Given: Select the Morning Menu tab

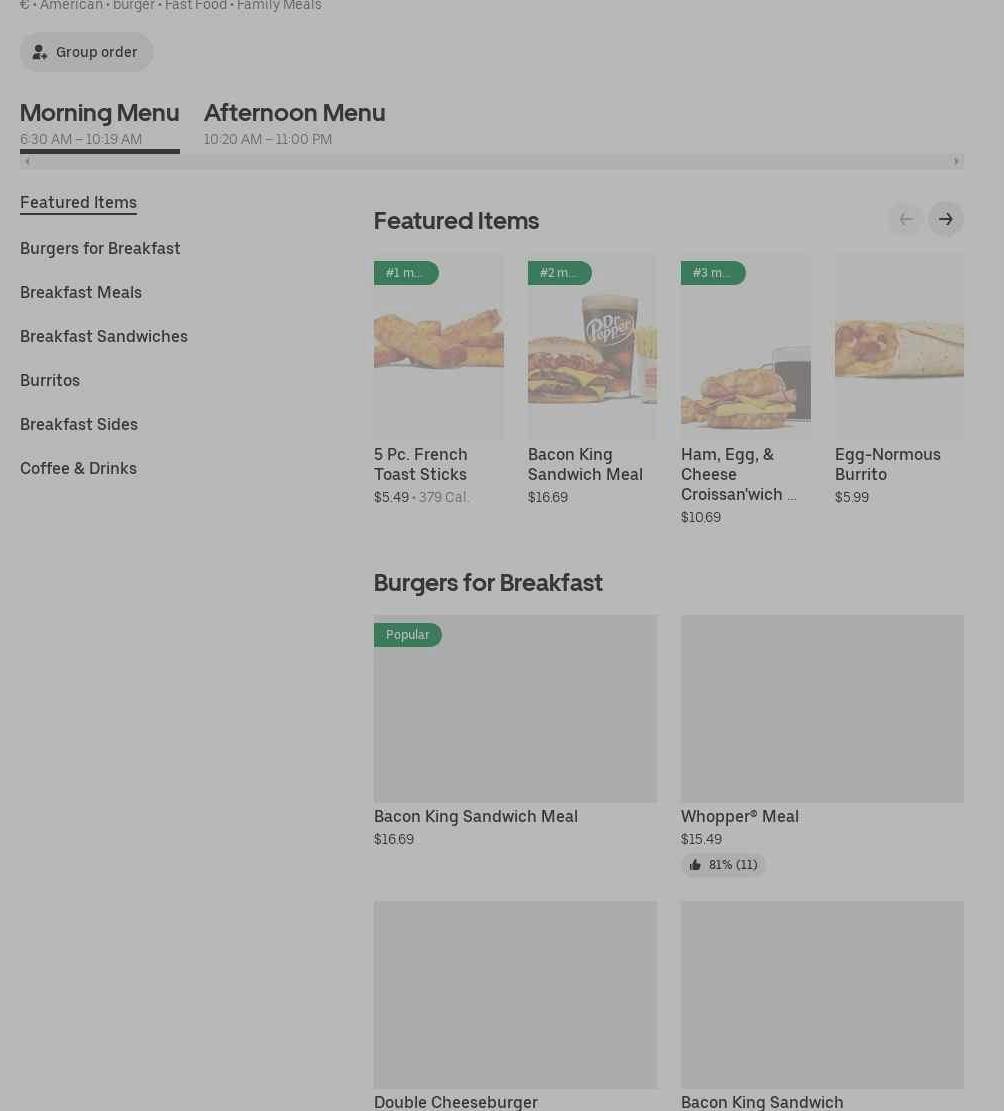Looking at the screenshot, I should point(99,123).
